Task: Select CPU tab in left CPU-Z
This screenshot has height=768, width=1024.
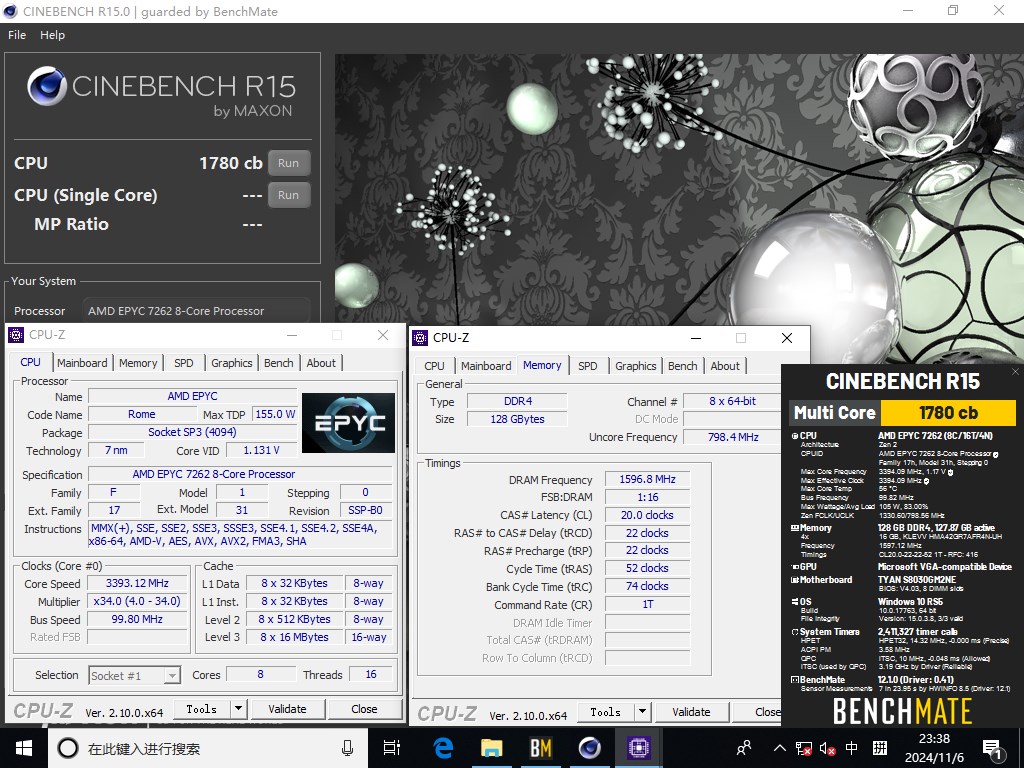Action: coord(30,362)
